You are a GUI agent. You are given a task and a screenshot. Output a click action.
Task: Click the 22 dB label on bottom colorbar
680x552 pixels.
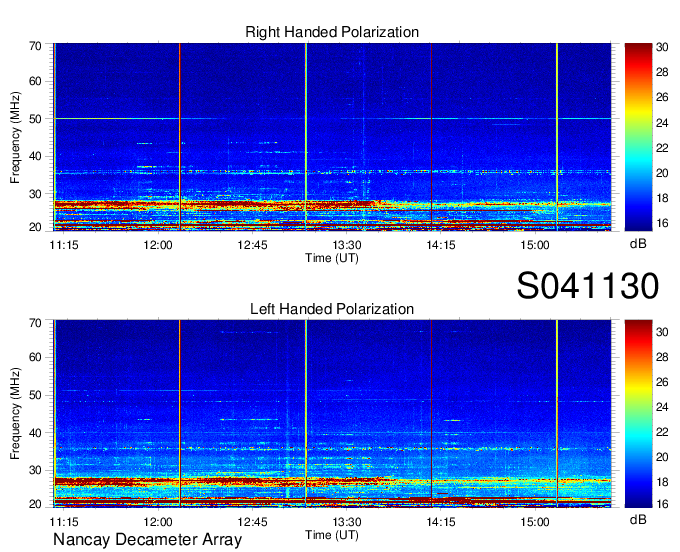(662, 432)
